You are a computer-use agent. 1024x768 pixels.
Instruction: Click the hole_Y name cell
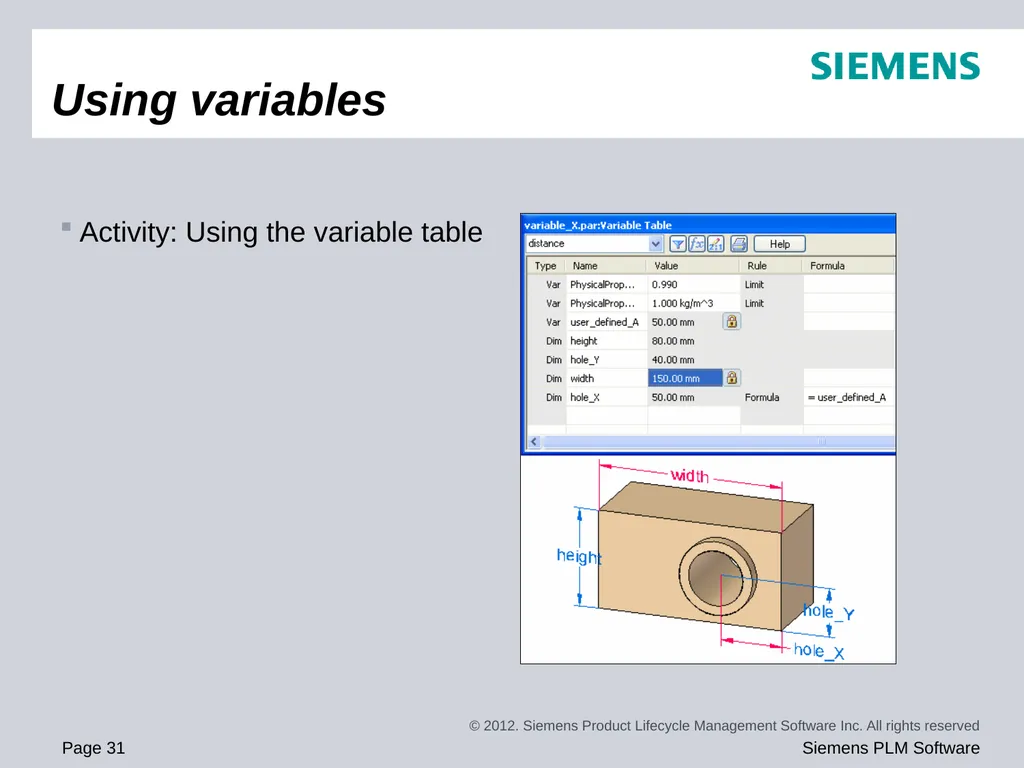tap(607, 360)
